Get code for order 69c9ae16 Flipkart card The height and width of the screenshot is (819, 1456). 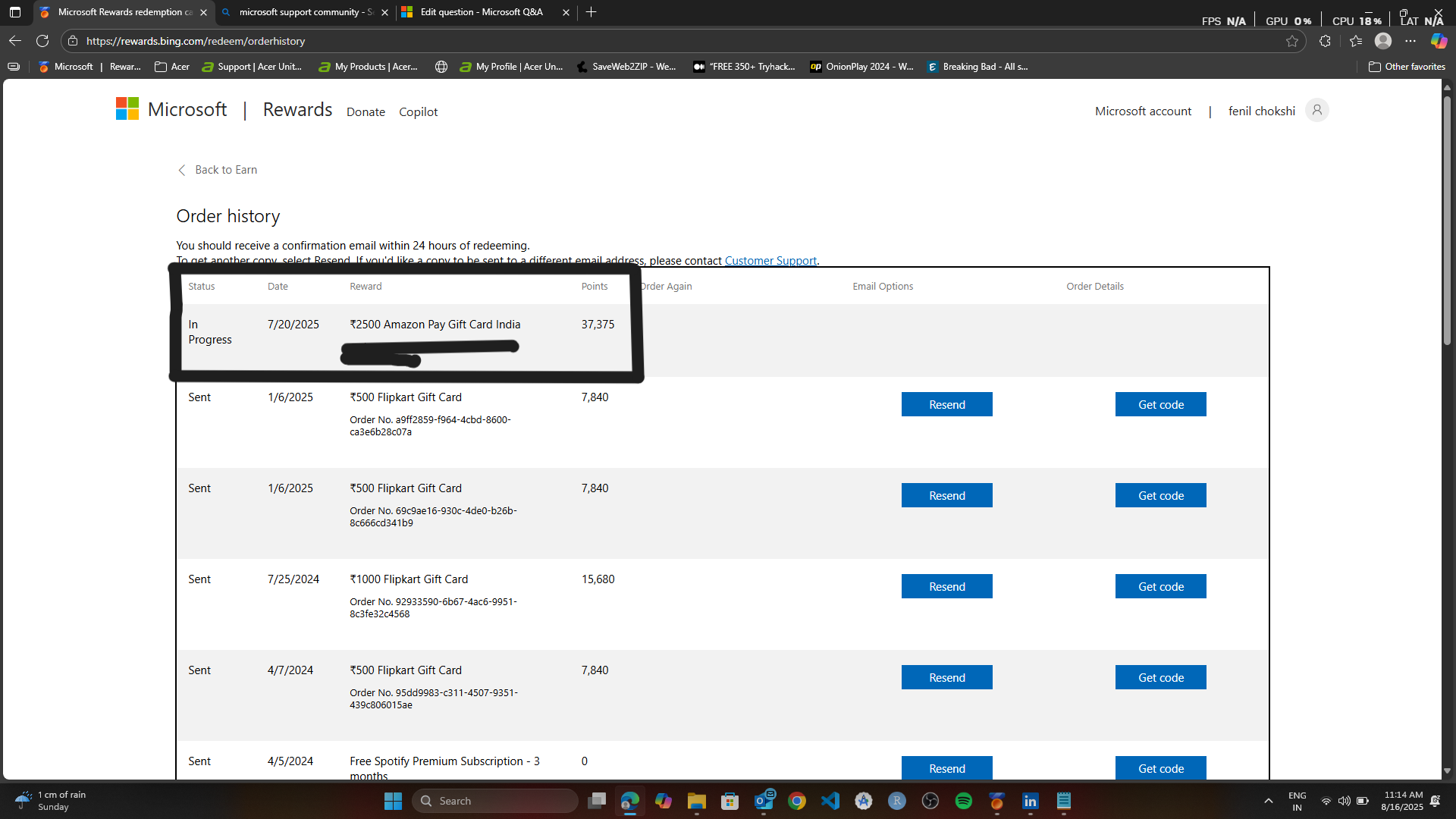(x=1161, y=495)
